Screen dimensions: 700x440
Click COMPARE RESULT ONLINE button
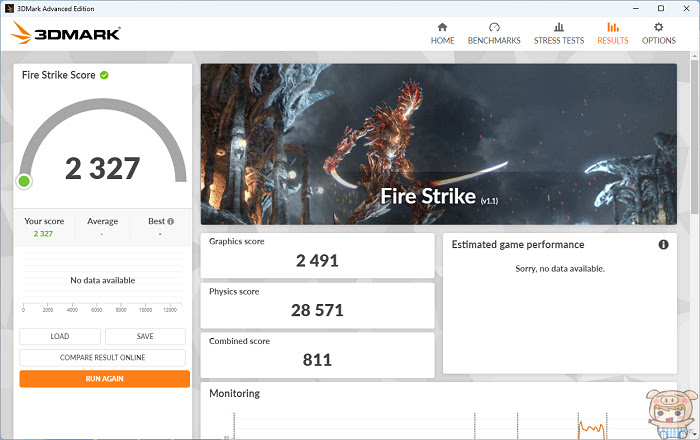coord(102,358)
